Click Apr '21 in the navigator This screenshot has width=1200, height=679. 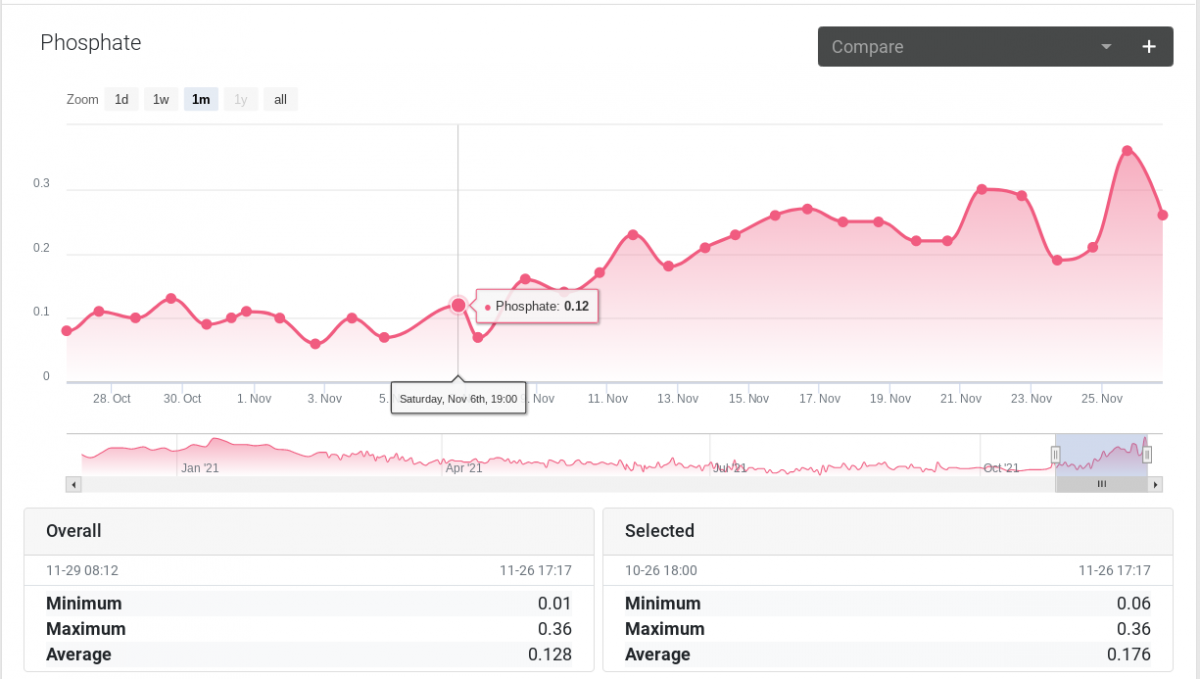tap(464, 467)
